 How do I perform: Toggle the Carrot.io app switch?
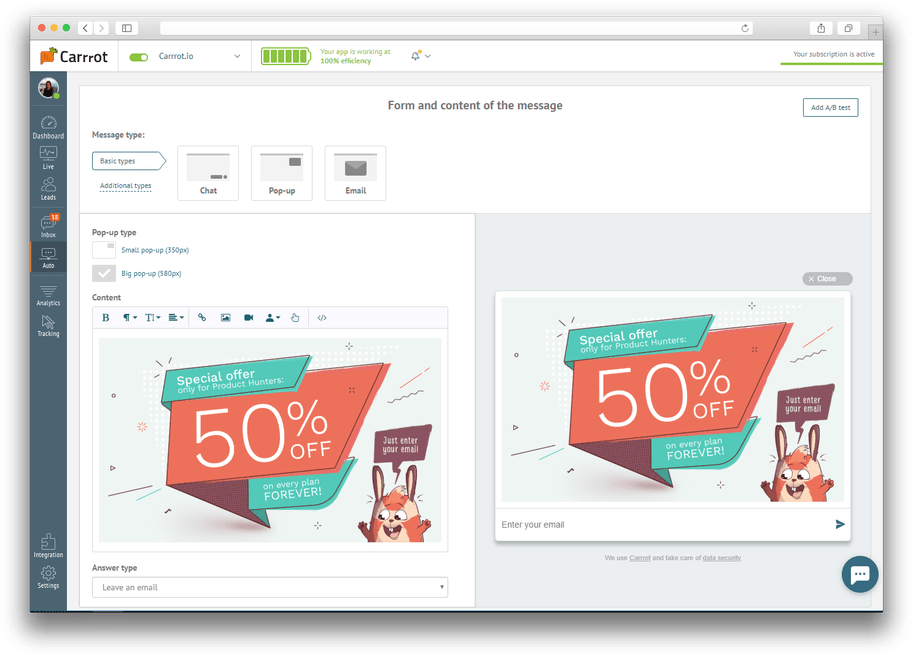coord(139,57)
